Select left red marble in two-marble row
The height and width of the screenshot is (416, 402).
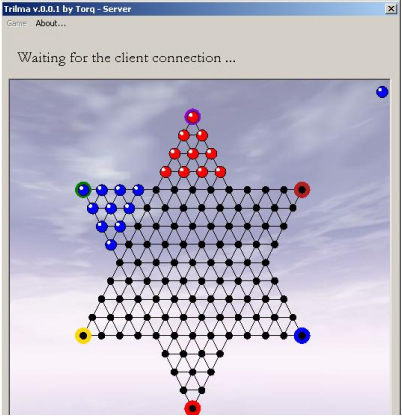pos(184,135)
